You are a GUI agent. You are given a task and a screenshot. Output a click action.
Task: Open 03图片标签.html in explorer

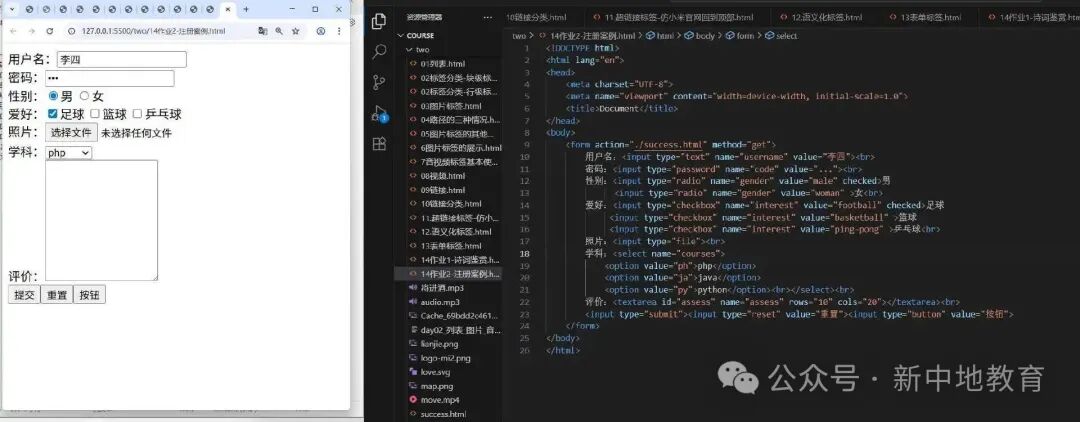[x=452, y=106]
